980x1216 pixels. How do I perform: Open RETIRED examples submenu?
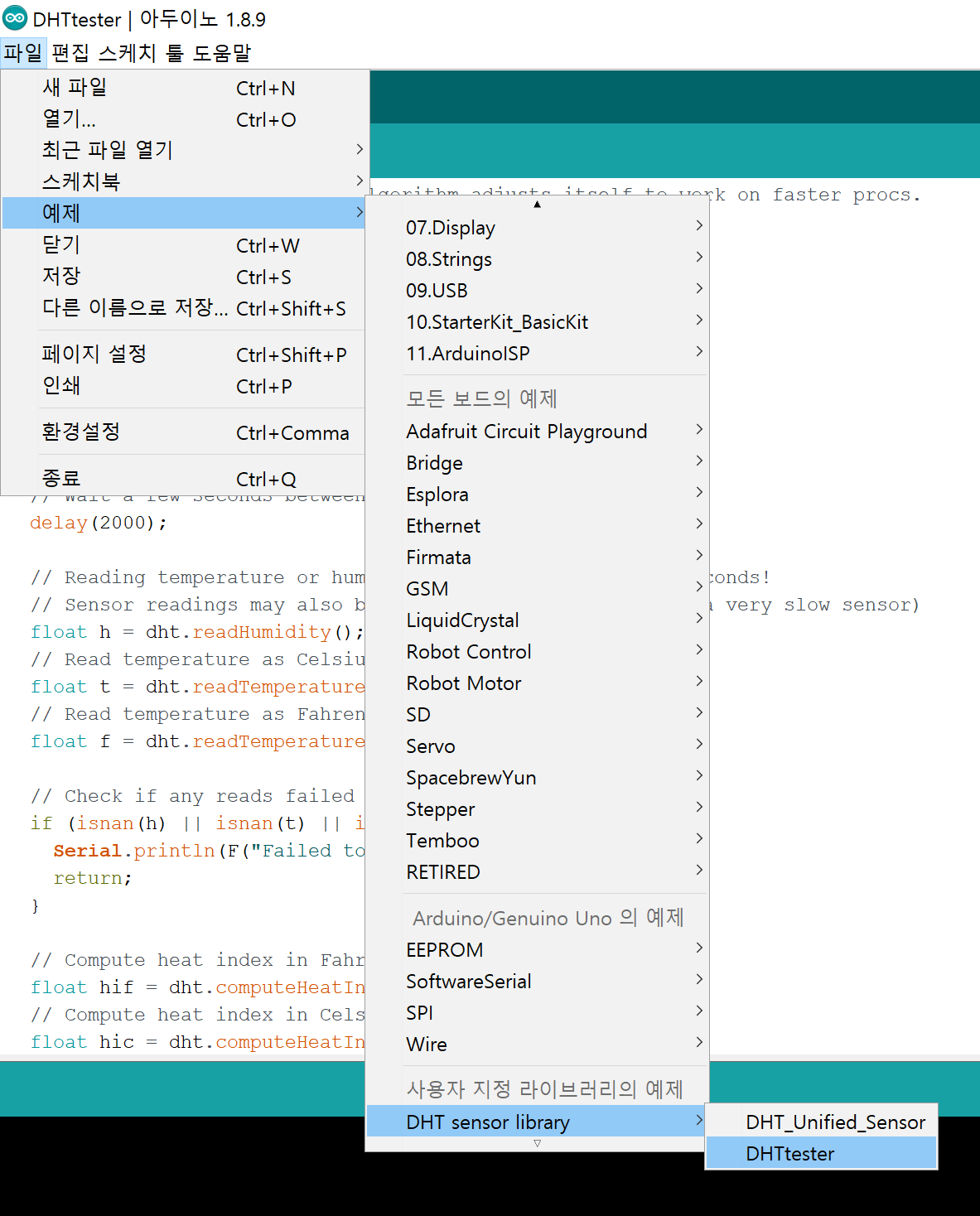pyautogui.click(x=537, y=871)
